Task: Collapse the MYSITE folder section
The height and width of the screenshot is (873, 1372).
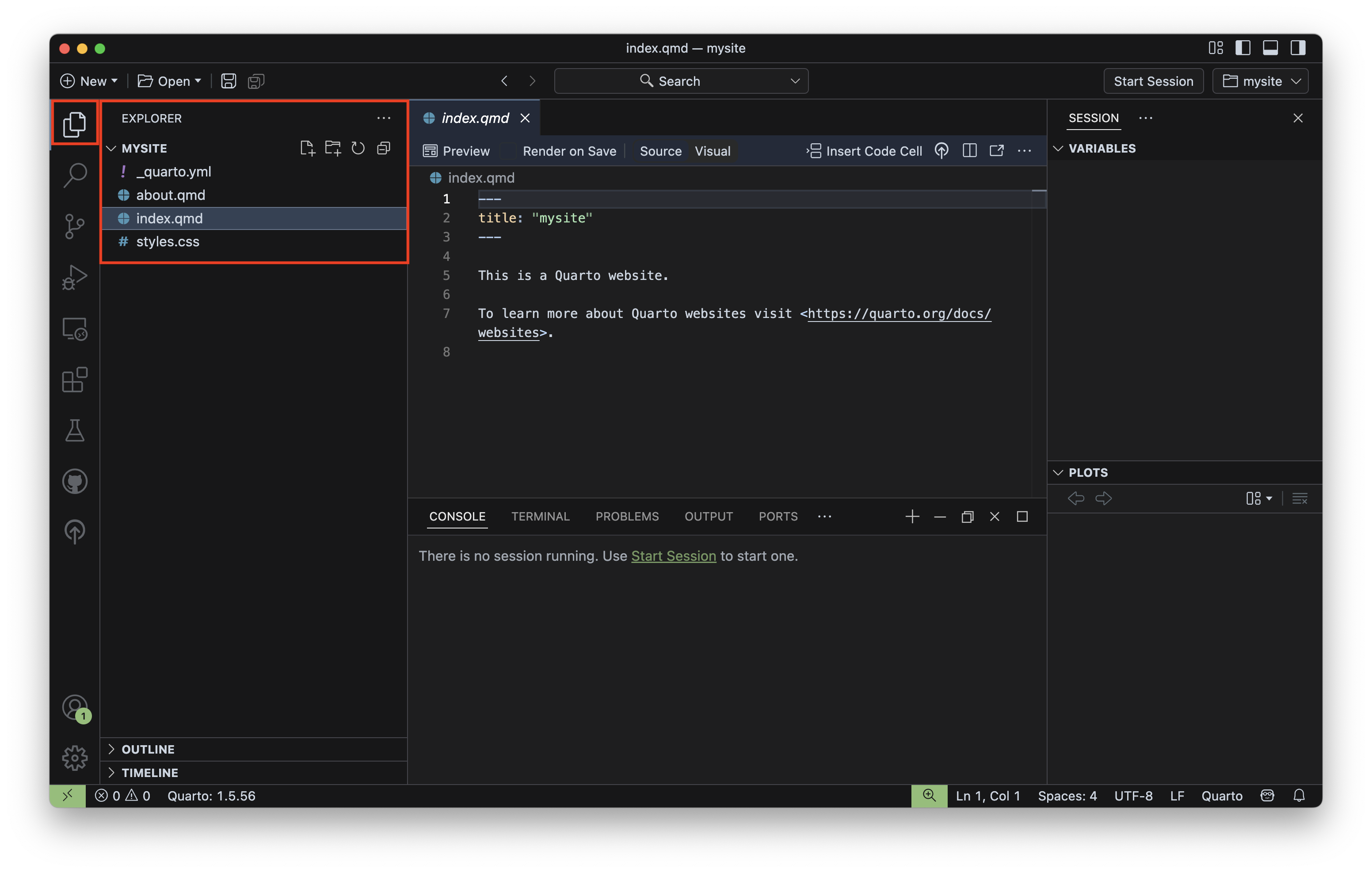Action: 111,148
